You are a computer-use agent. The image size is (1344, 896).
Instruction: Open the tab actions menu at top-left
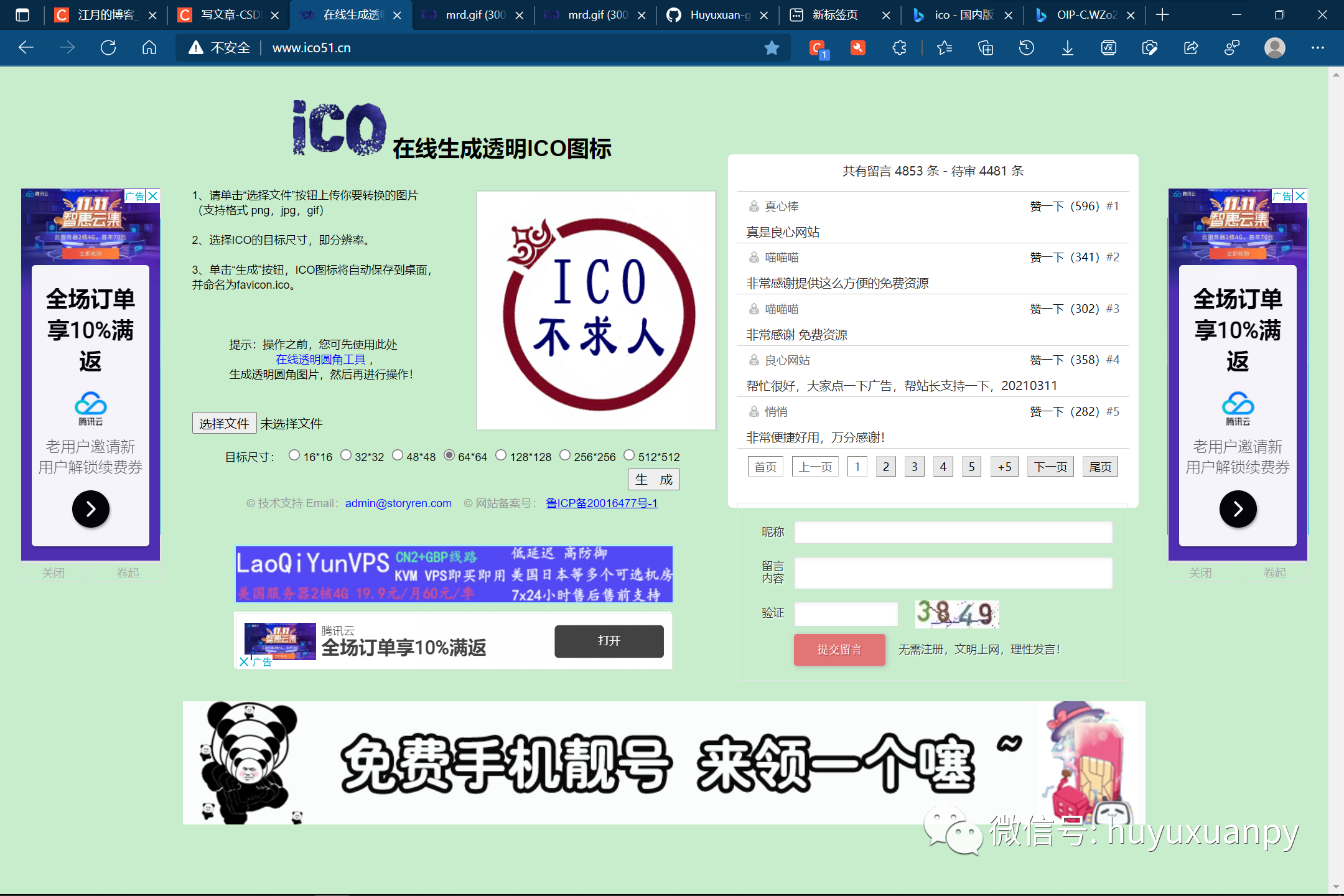pyautogui.click(x=22, y=14)
